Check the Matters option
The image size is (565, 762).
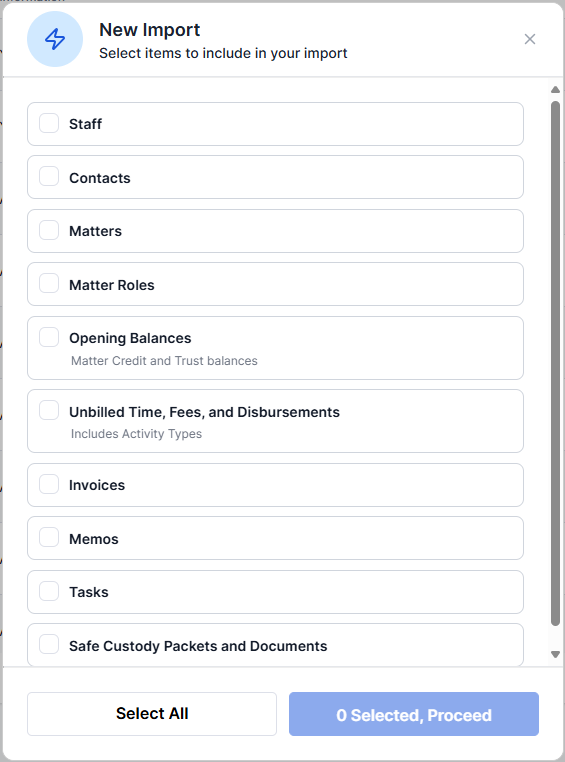pos(49,230)
